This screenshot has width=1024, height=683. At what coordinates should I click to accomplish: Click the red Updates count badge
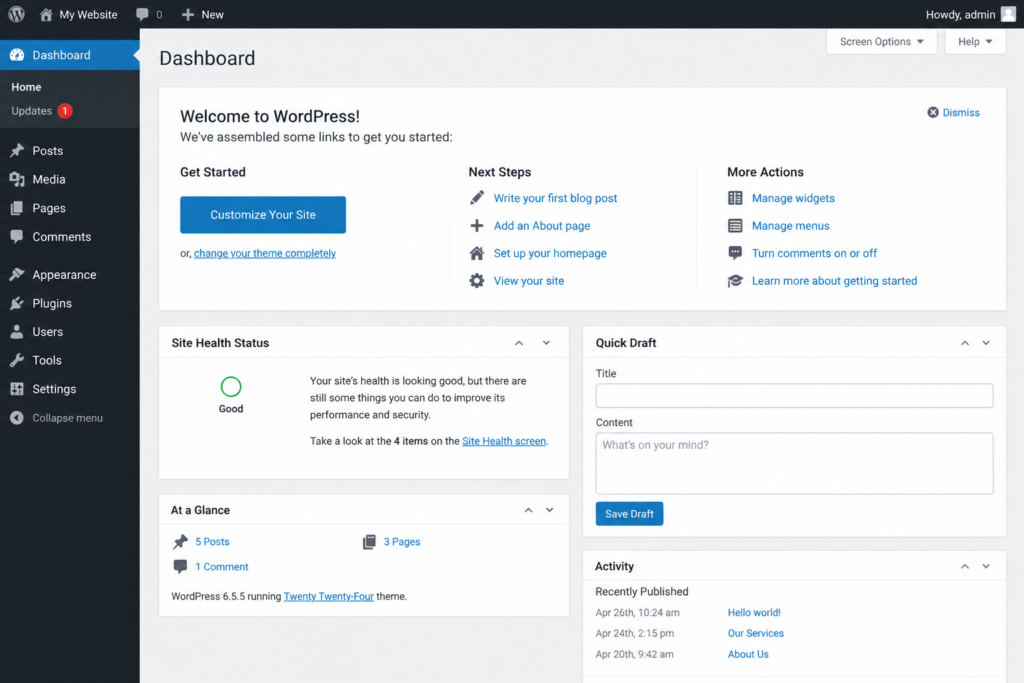click(x=65, y=111)
